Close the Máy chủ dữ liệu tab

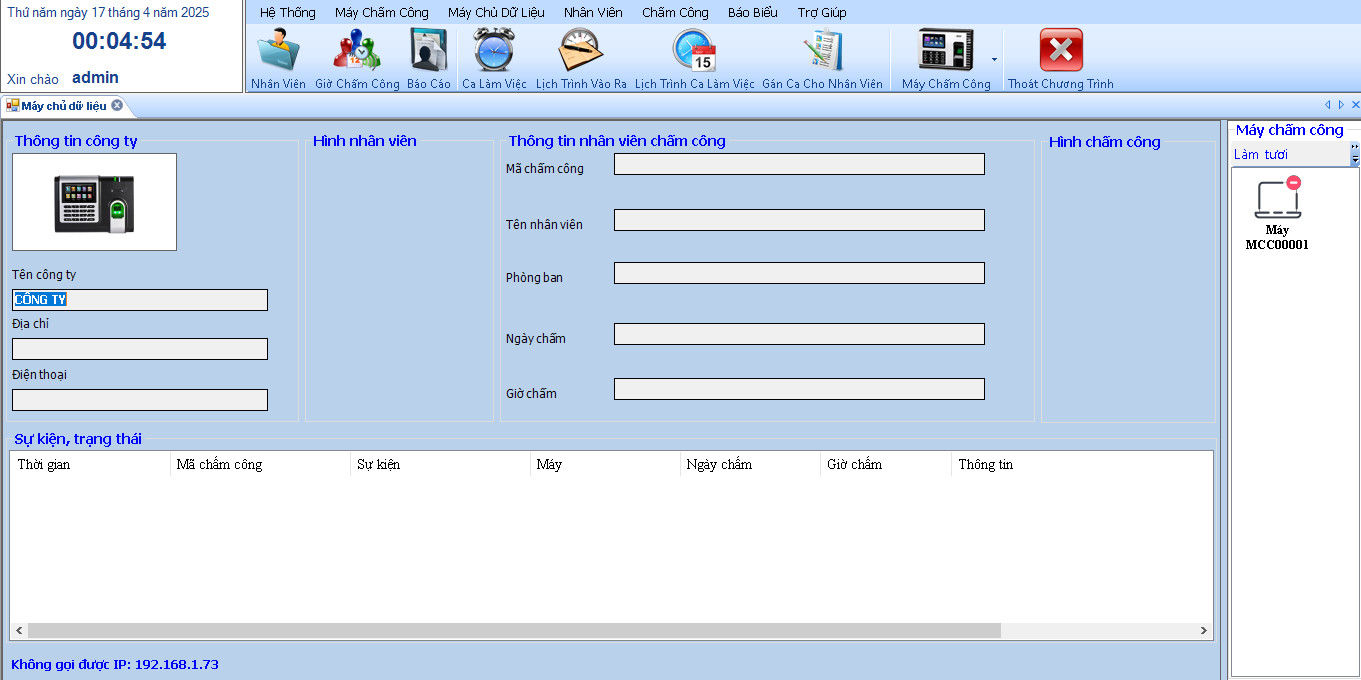[x=117, y=106]
